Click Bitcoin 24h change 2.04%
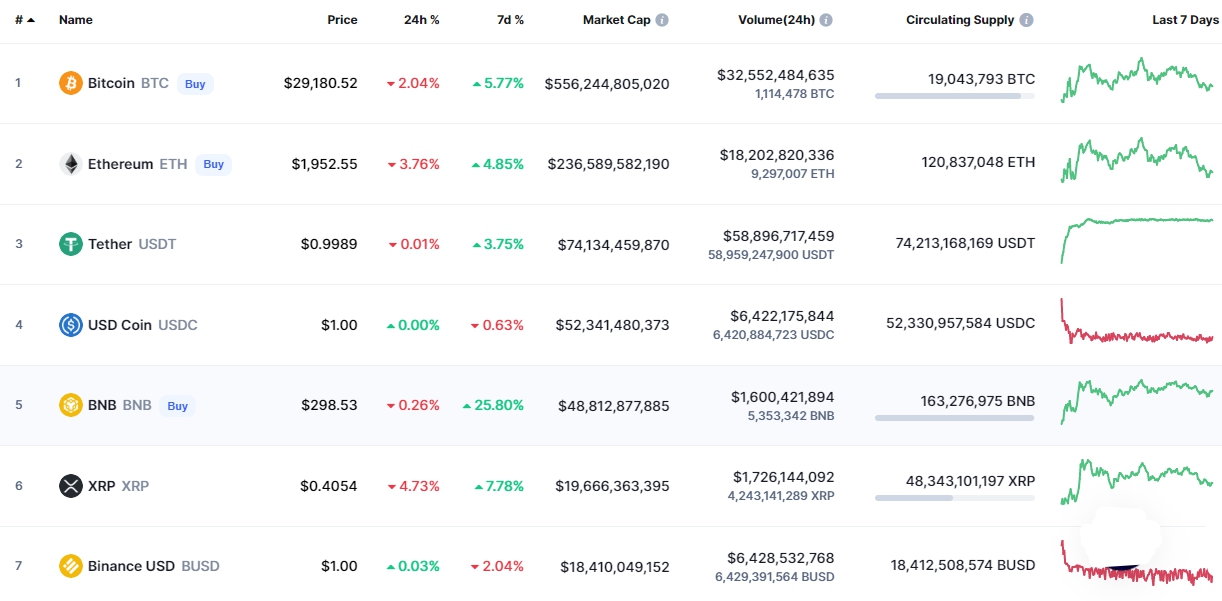 click(413, 83)
